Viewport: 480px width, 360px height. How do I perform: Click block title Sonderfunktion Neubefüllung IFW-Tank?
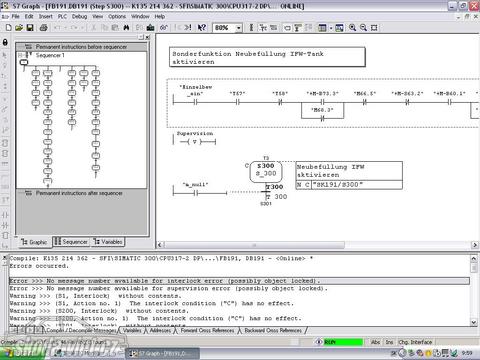(267, 57)
